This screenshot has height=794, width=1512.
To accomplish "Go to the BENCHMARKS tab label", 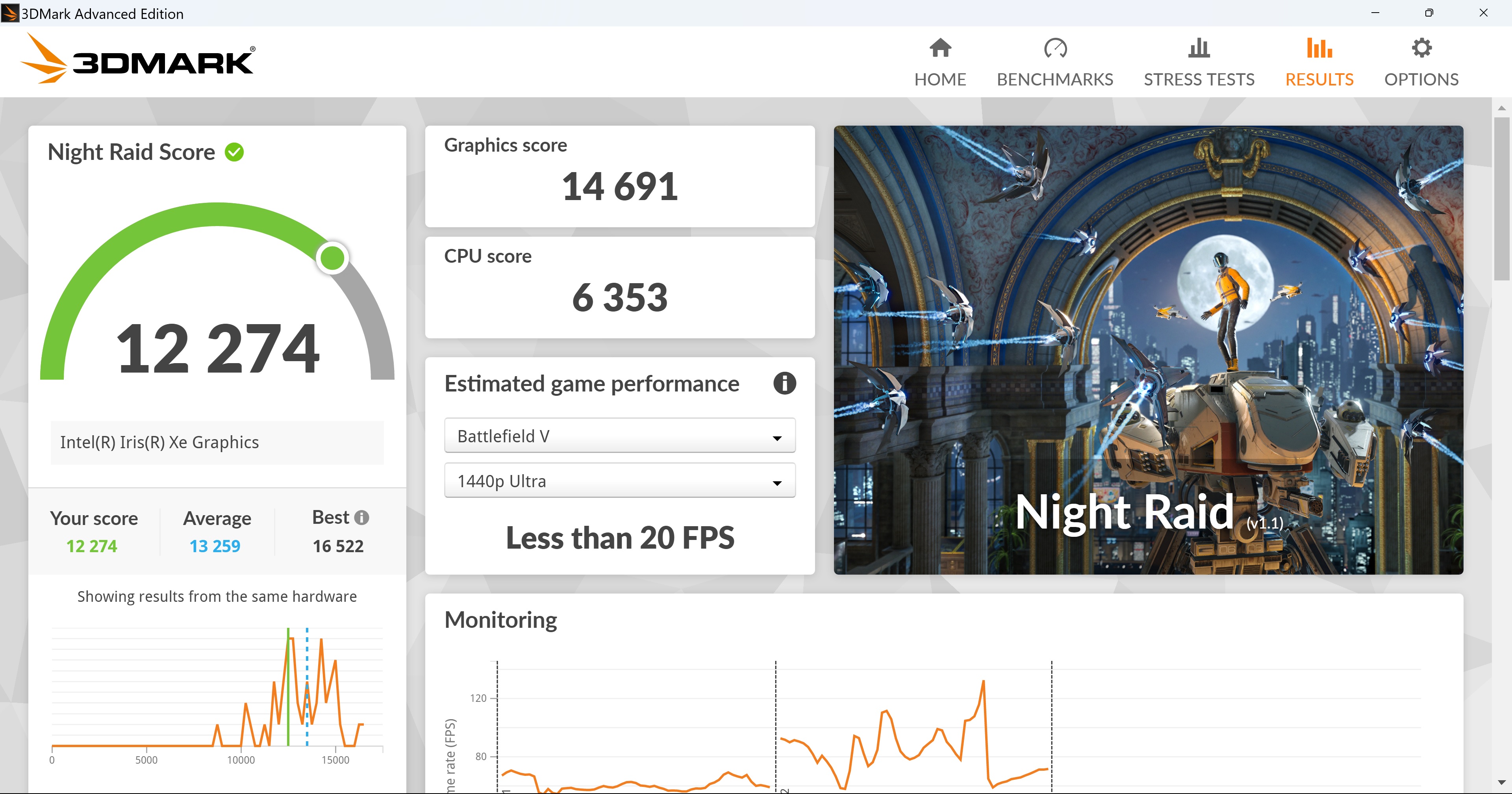I will [1055, 79].
